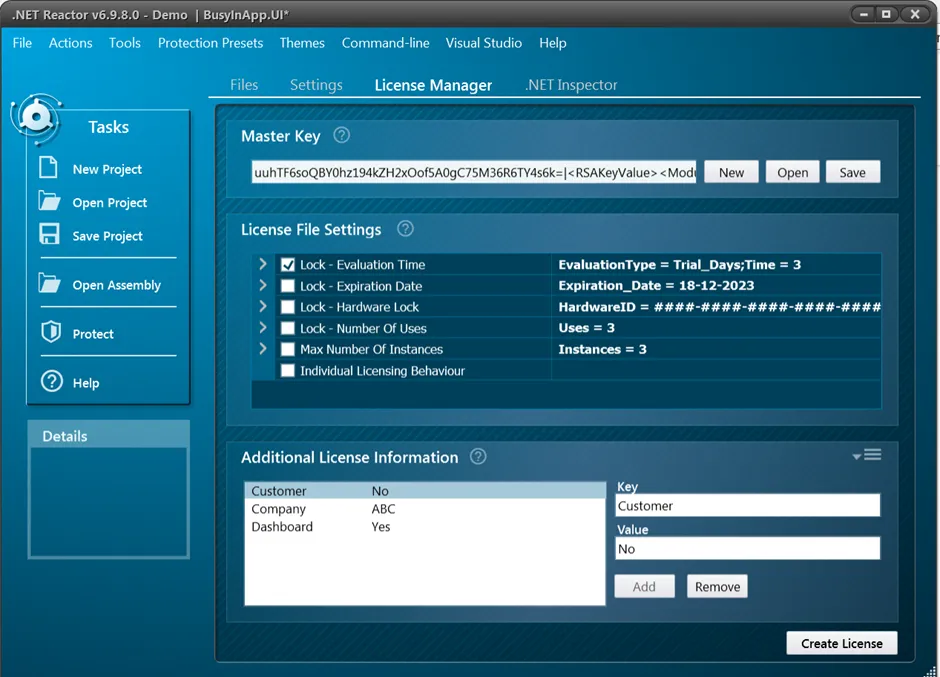The width and height of the screenshot is (940, 677).
Task: Enable the Lock - Expiration Date checkbox
Action: coord(288,286)
